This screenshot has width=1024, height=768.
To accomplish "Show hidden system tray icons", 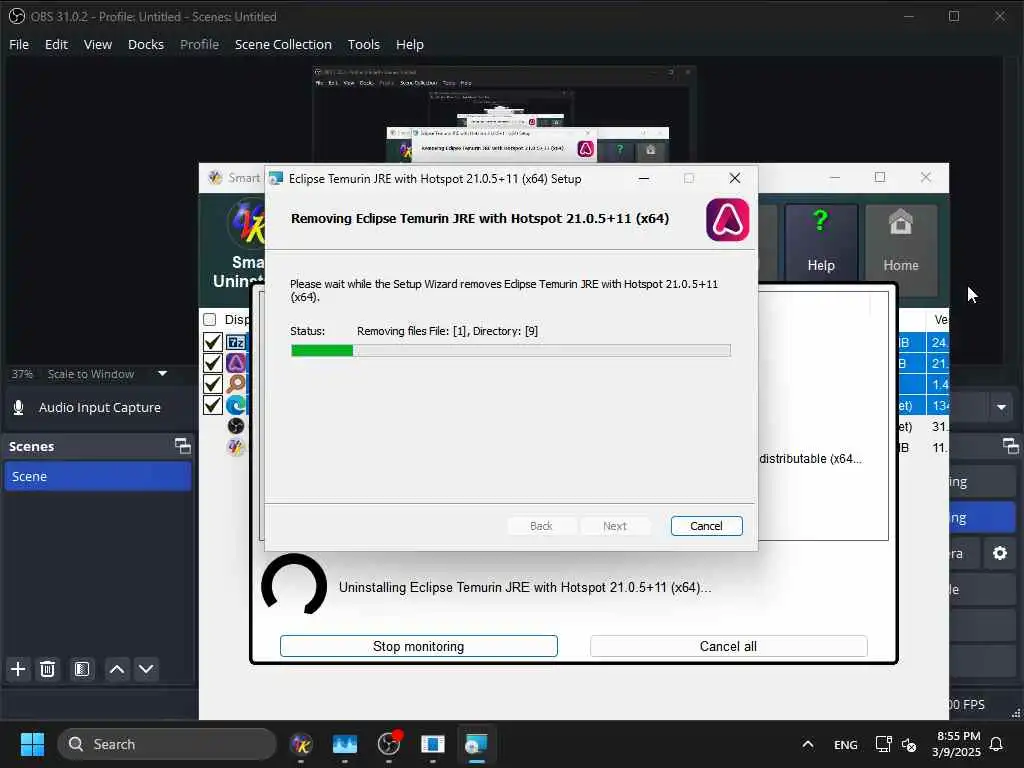I will 808,744.
